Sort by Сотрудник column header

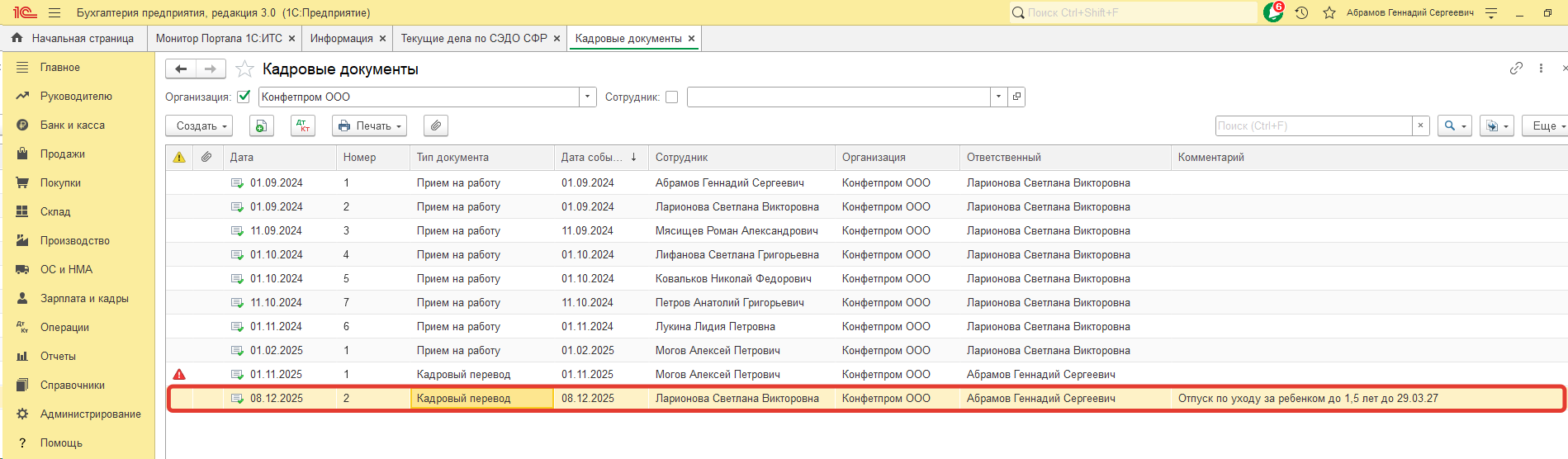681,157
